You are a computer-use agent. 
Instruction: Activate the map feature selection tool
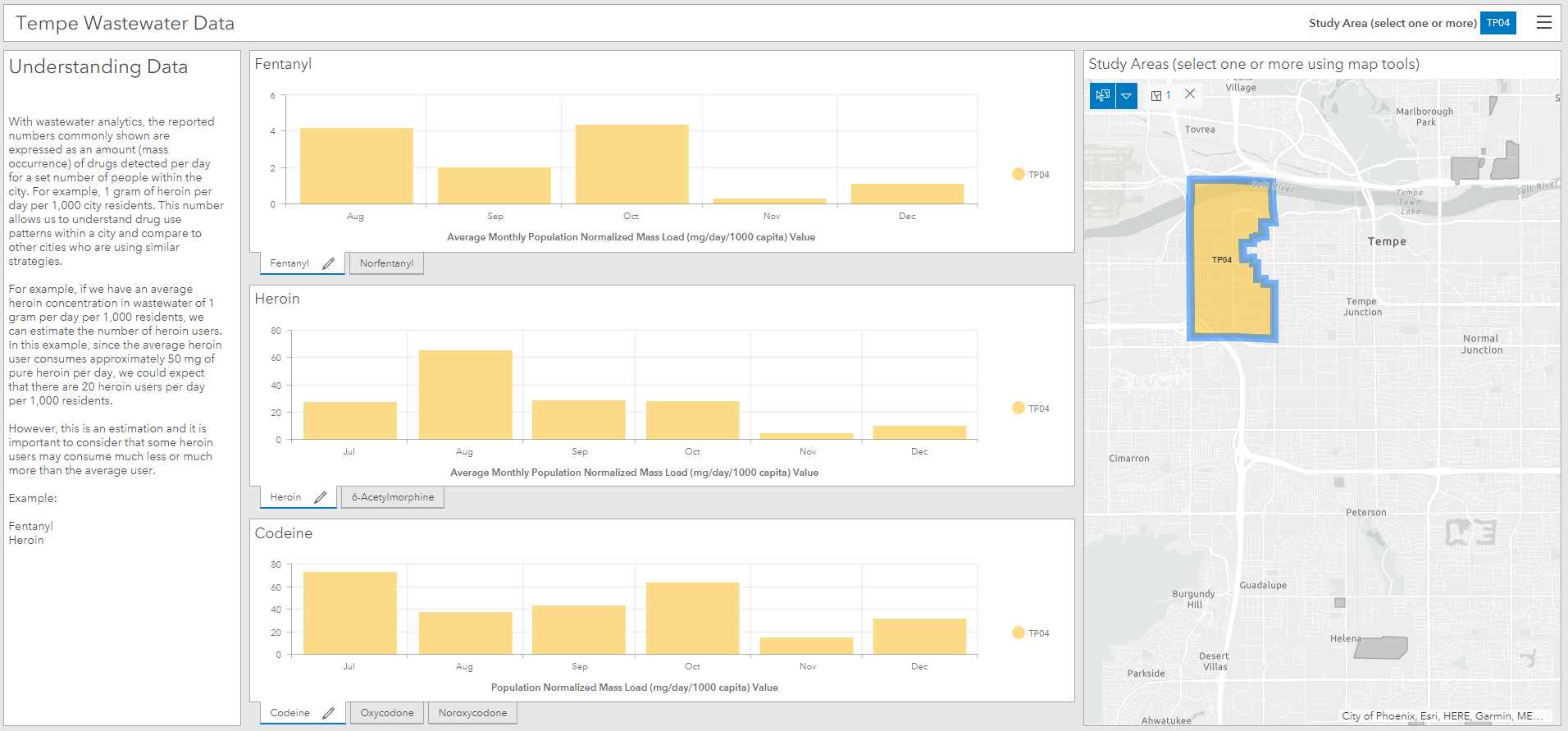(1102, 96)
